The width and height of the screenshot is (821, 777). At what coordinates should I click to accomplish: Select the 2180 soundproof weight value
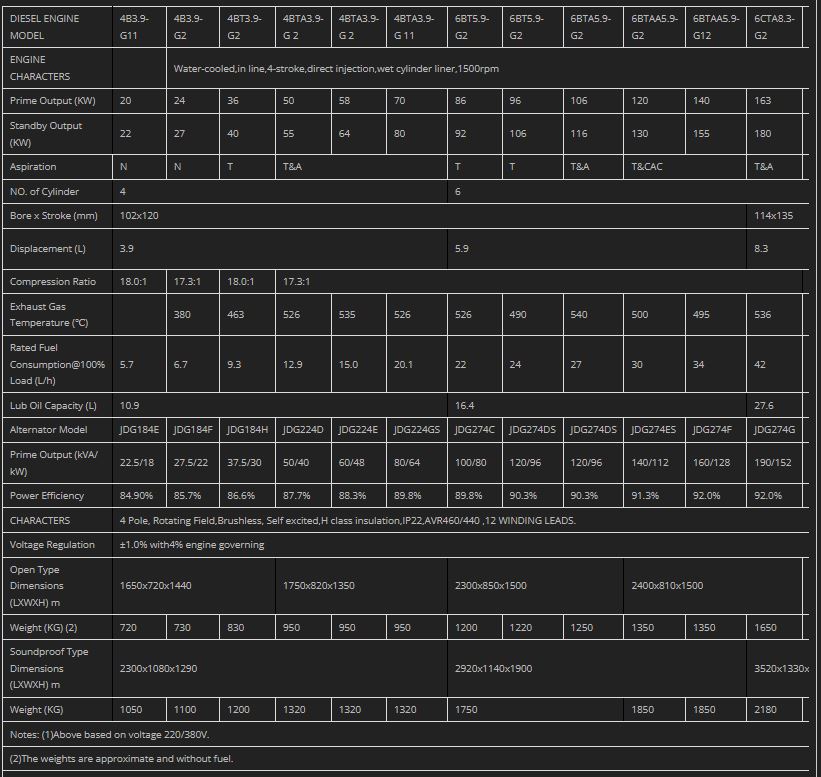click(767, 710)
